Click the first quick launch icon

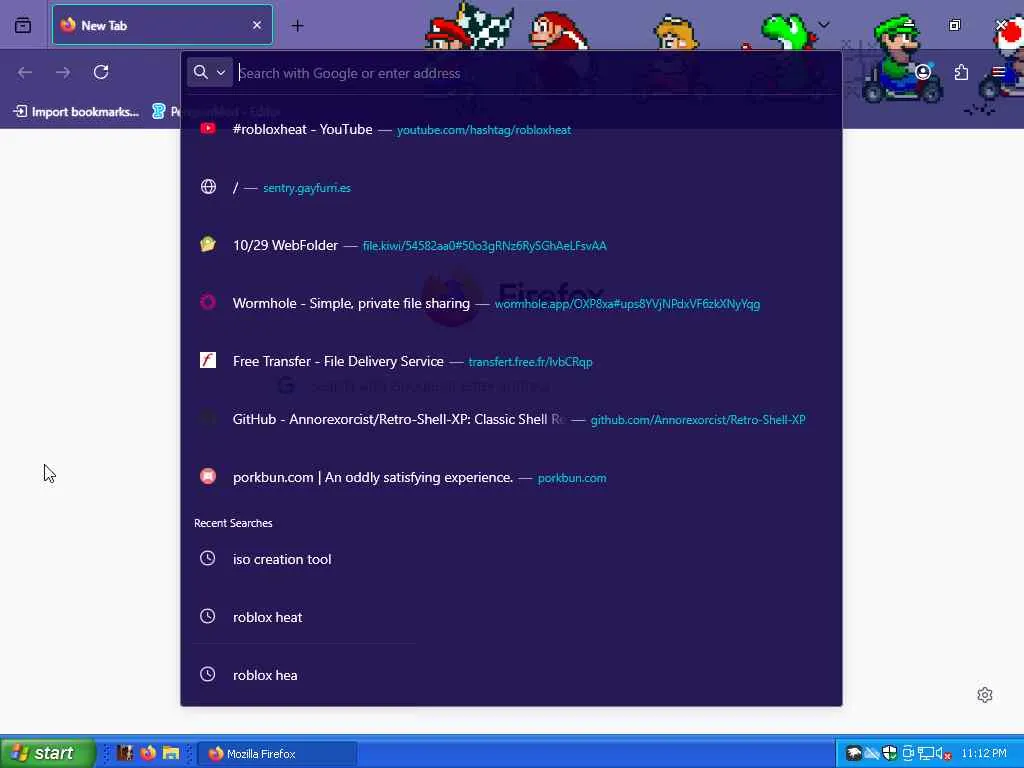pos(125,753)
